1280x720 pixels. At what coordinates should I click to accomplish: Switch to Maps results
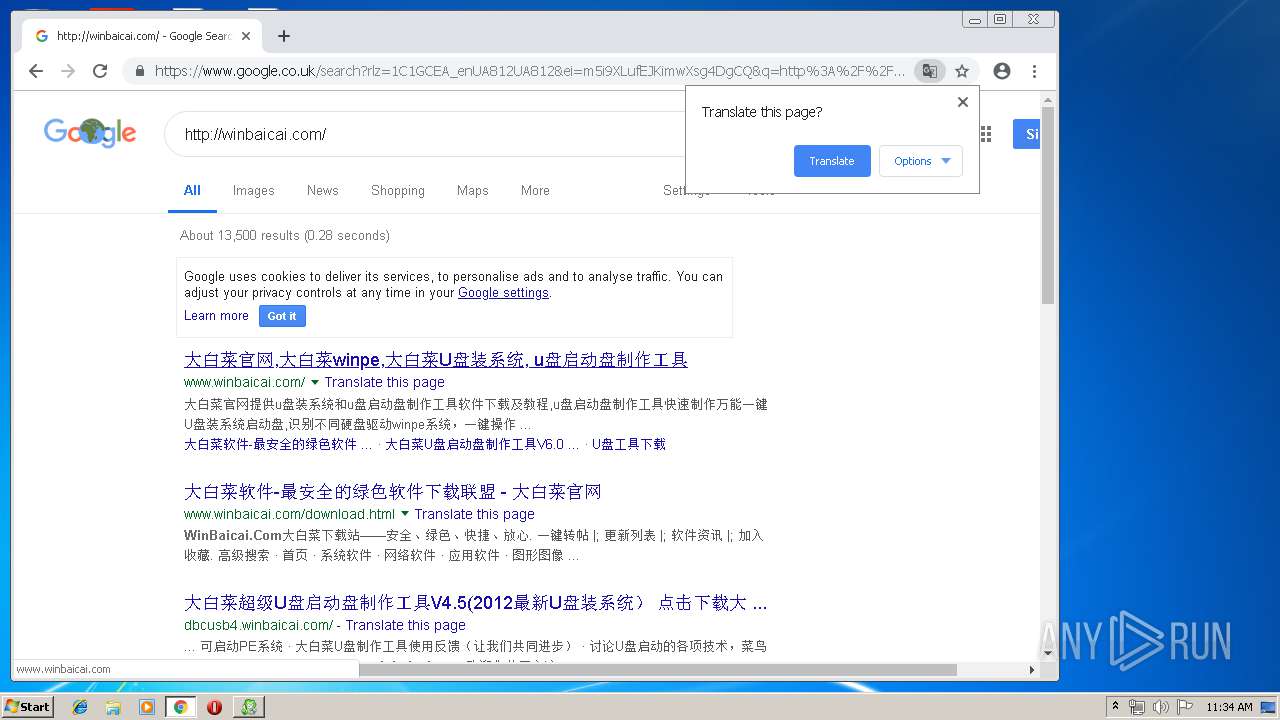[x=473, y=190]
